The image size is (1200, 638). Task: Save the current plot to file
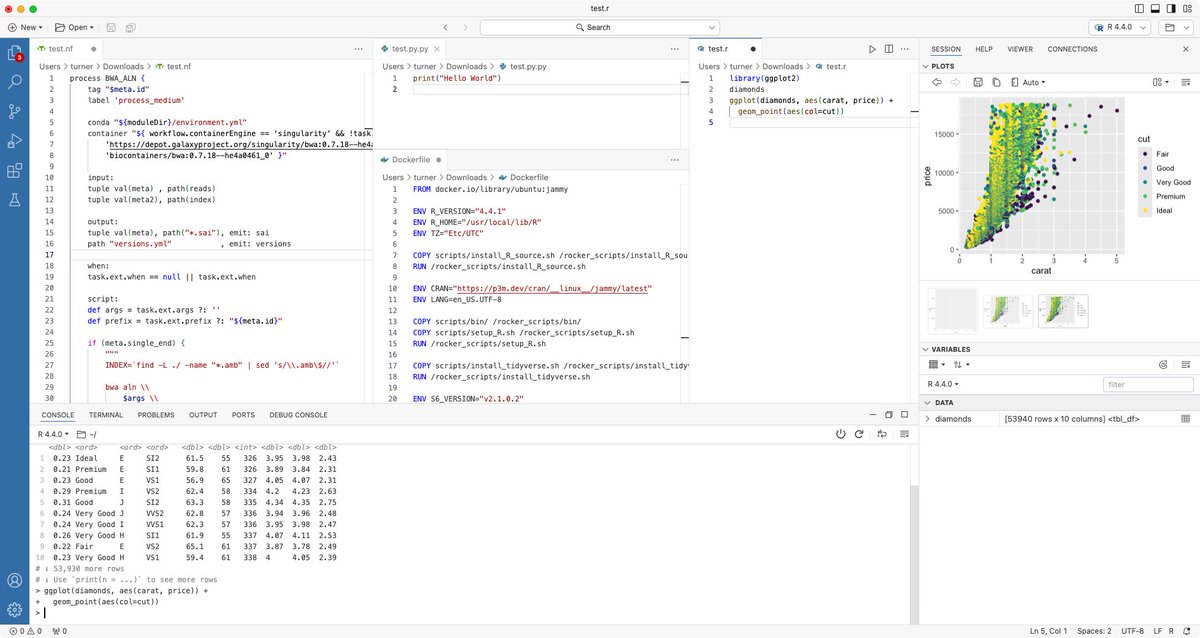[x=978, y=82]
